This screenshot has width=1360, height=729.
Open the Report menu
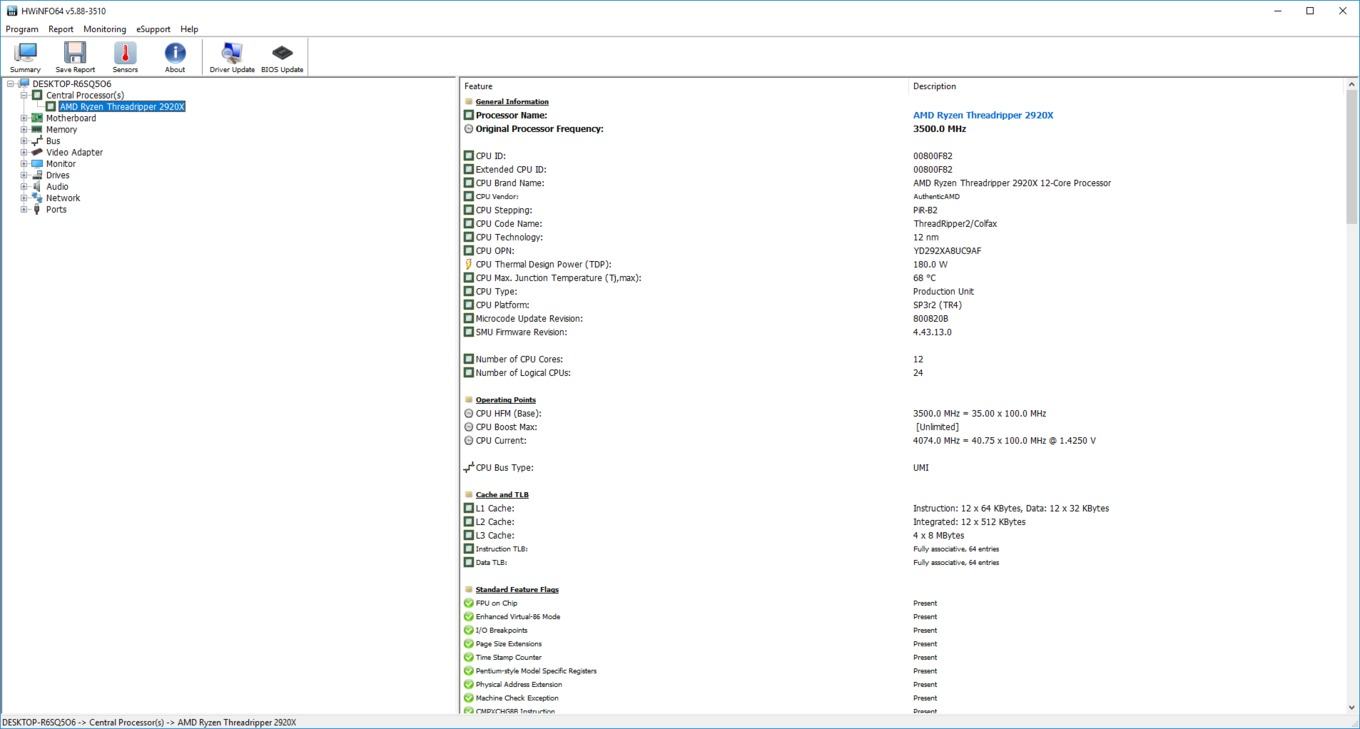pos(61,29)
